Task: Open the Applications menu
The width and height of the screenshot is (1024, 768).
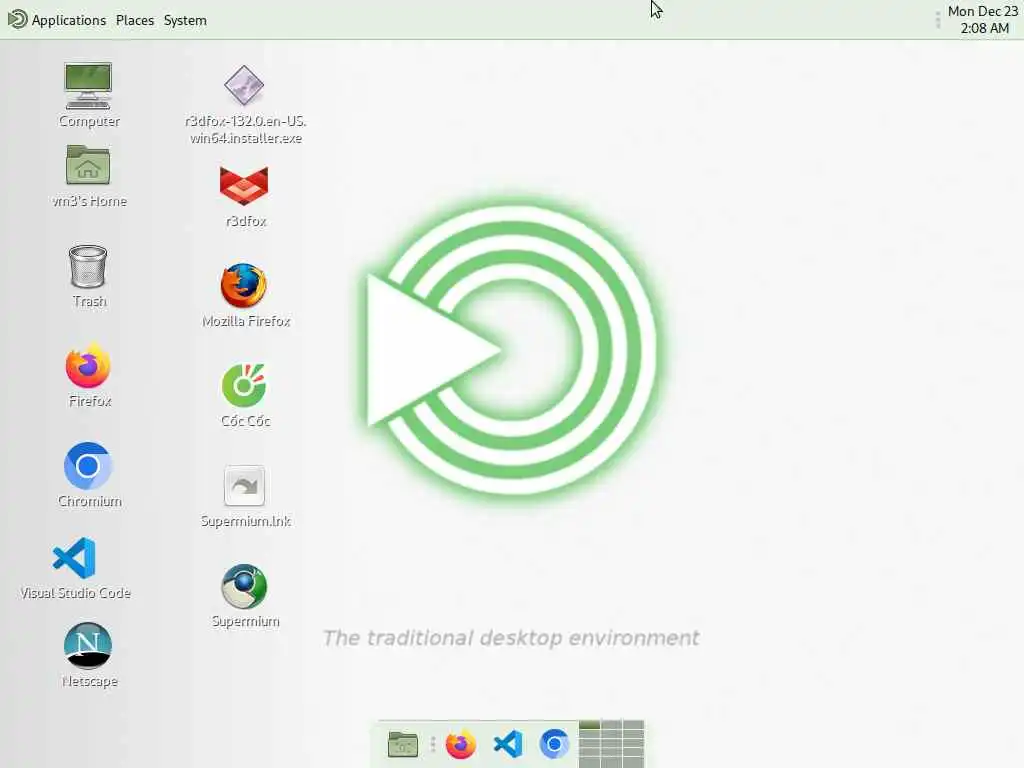Action: 56,20
